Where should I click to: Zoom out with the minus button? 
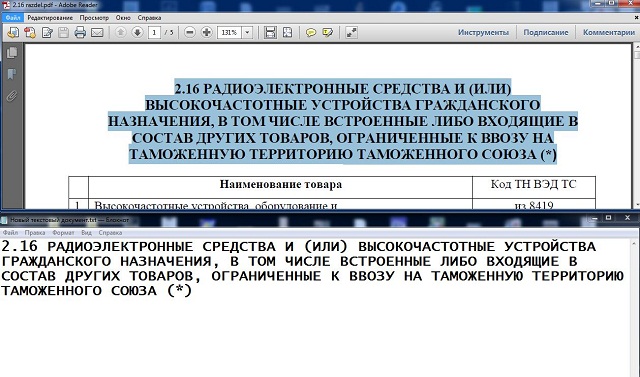pyautogui.click(x=190, y=32)
